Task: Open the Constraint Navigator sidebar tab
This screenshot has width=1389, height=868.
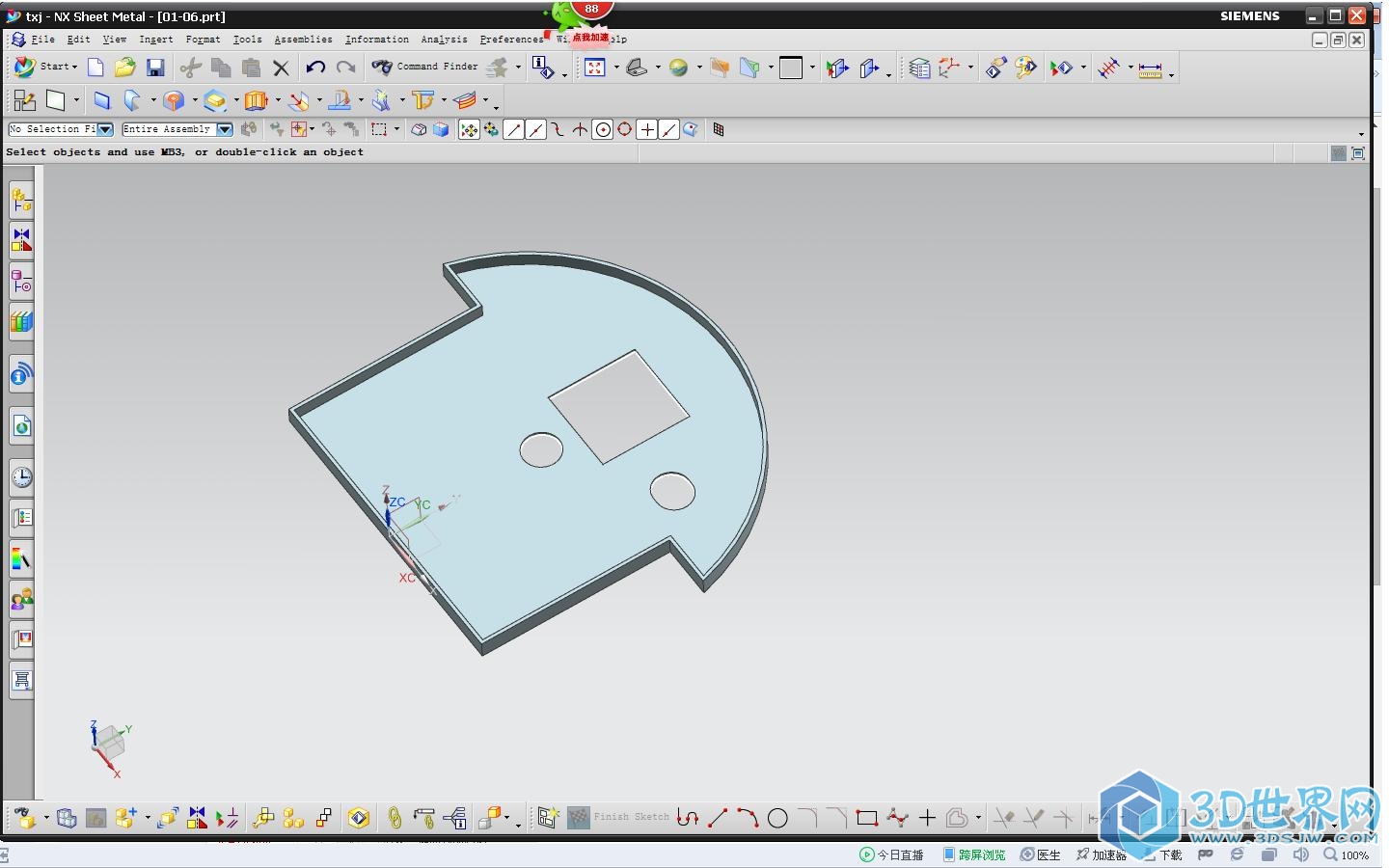Action: point(21,241)
